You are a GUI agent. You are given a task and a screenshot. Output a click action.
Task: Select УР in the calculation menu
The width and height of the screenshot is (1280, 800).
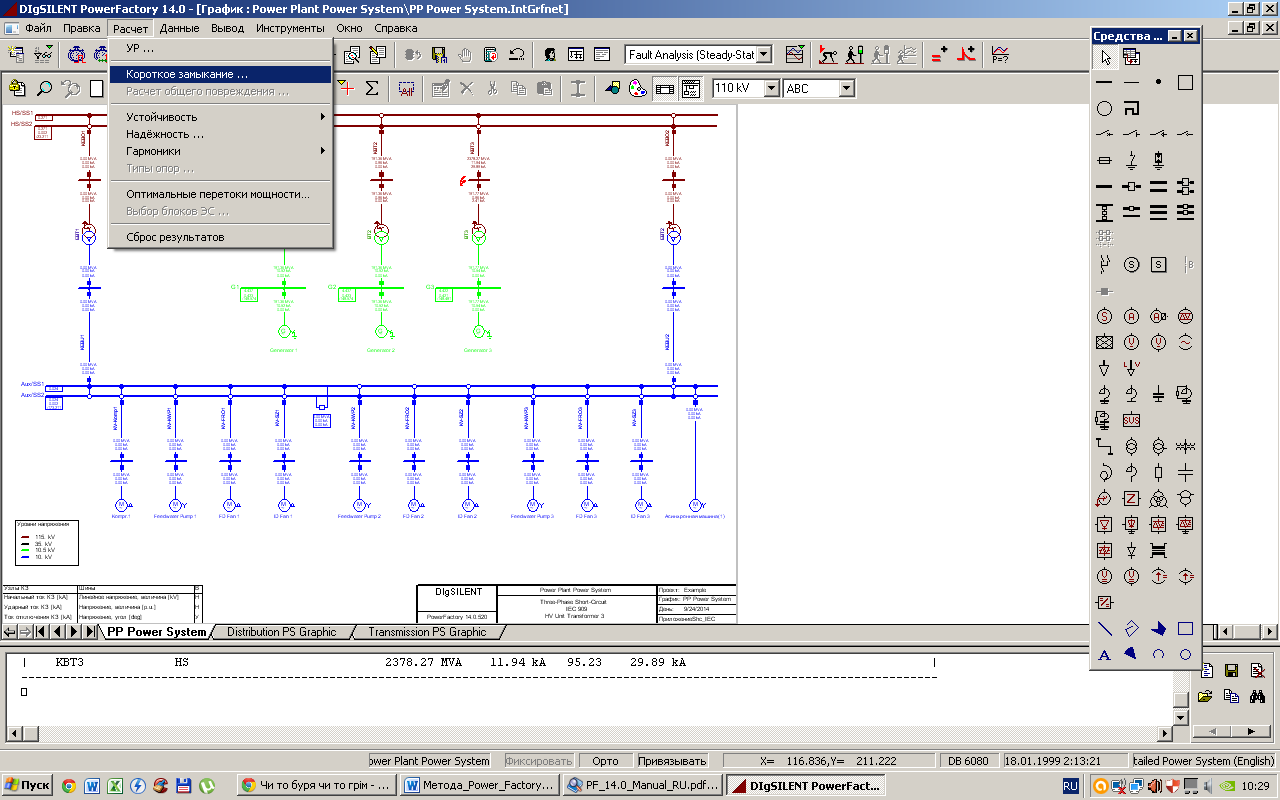pos(220,48)
